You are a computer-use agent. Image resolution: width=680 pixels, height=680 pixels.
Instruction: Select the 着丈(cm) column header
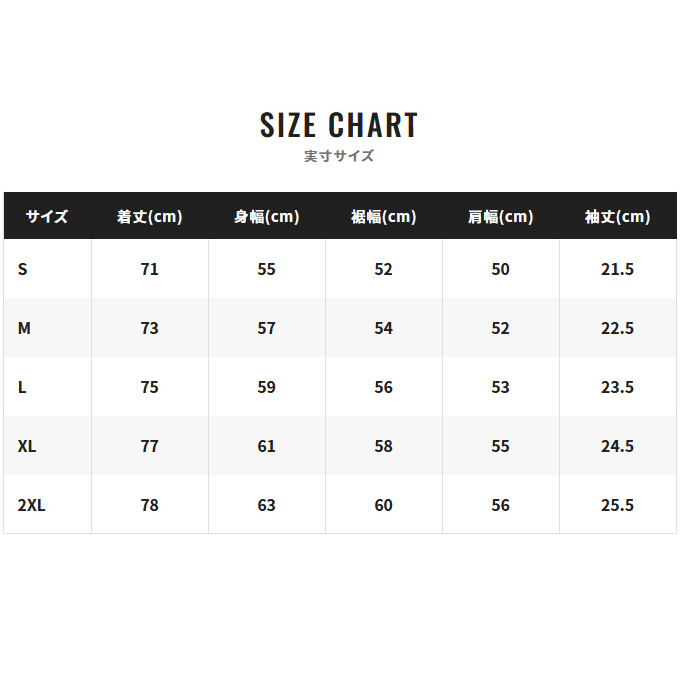(x=150, y=216)
